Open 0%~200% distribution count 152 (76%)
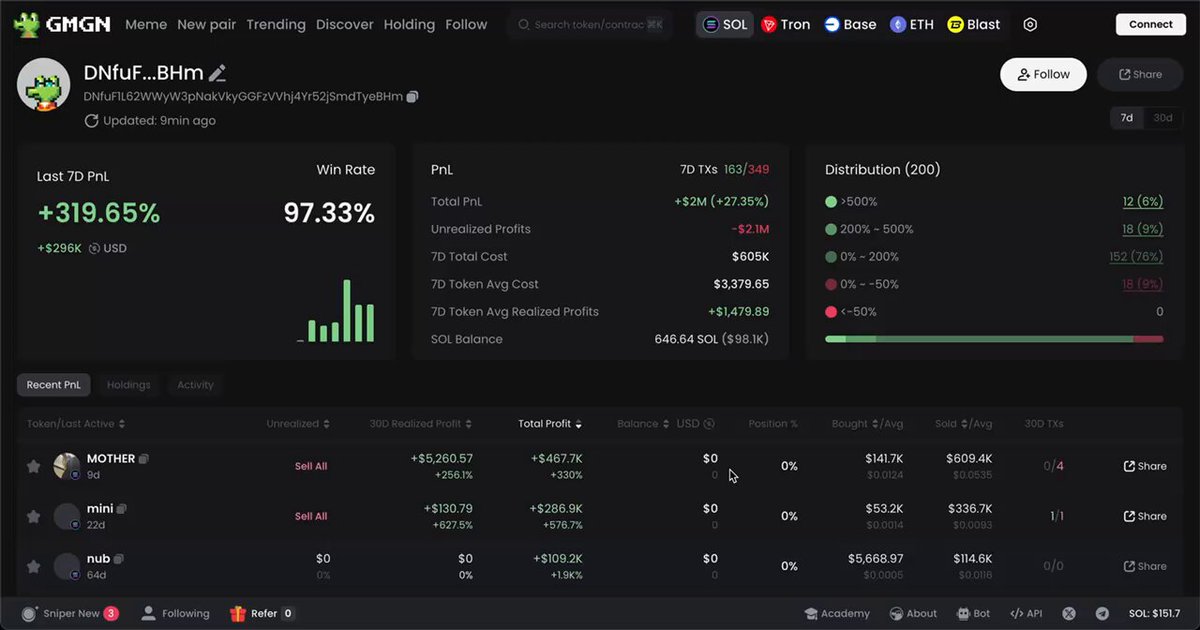1200x630 pixels. (1137, 257)
